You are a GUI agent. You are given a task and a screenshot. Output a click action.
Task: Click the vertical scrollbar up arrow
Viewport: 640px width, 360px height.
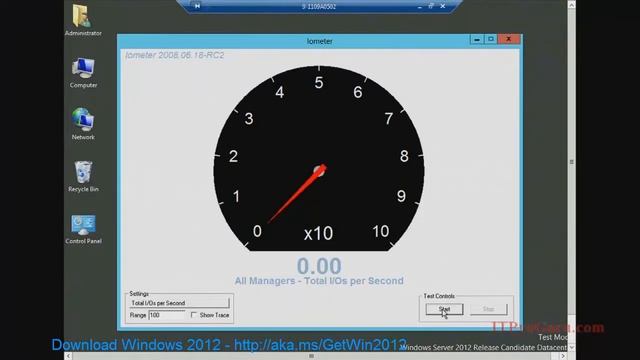click(571, 5)
